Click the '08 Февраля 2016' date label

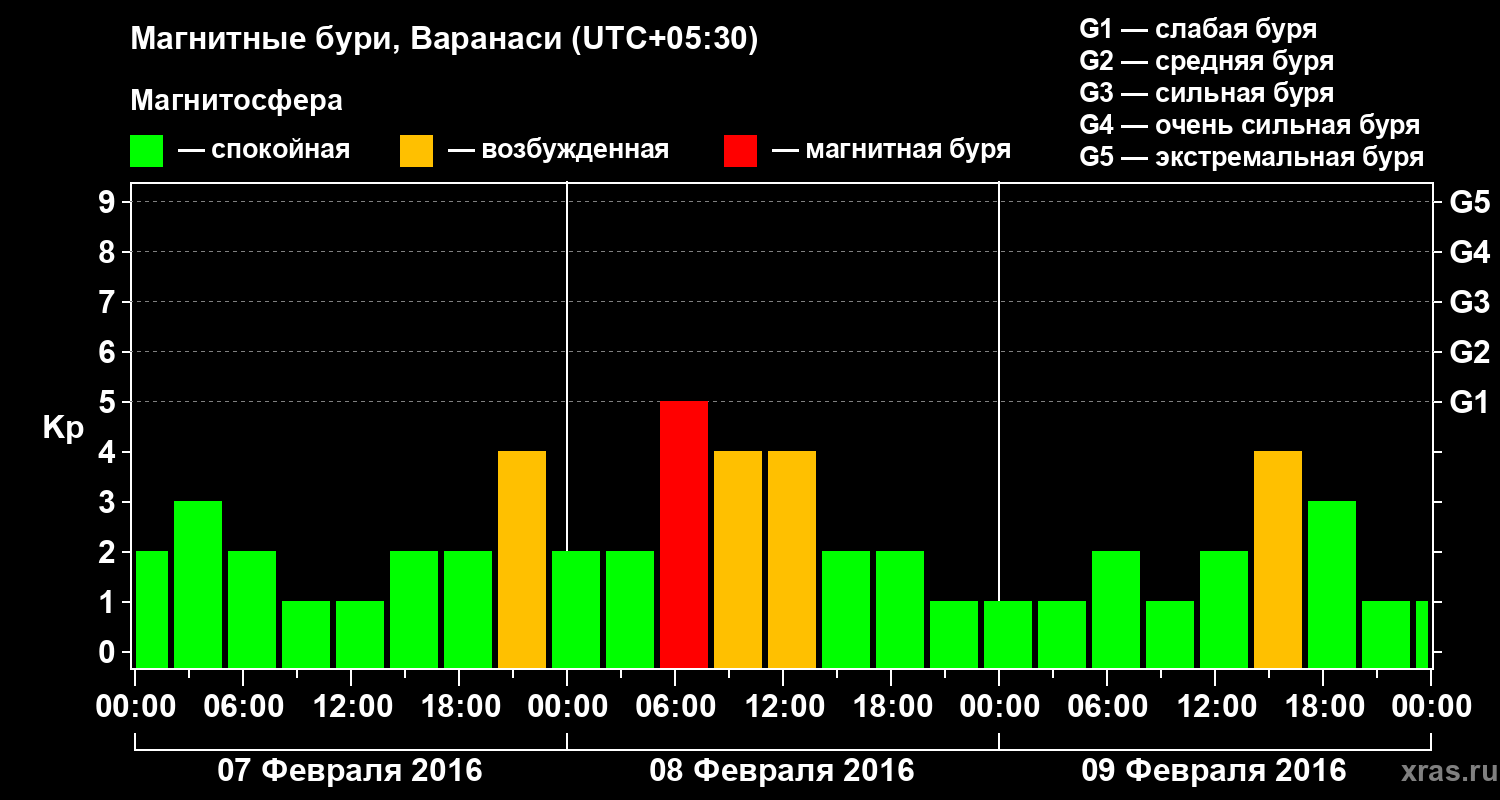click(782, 771)
